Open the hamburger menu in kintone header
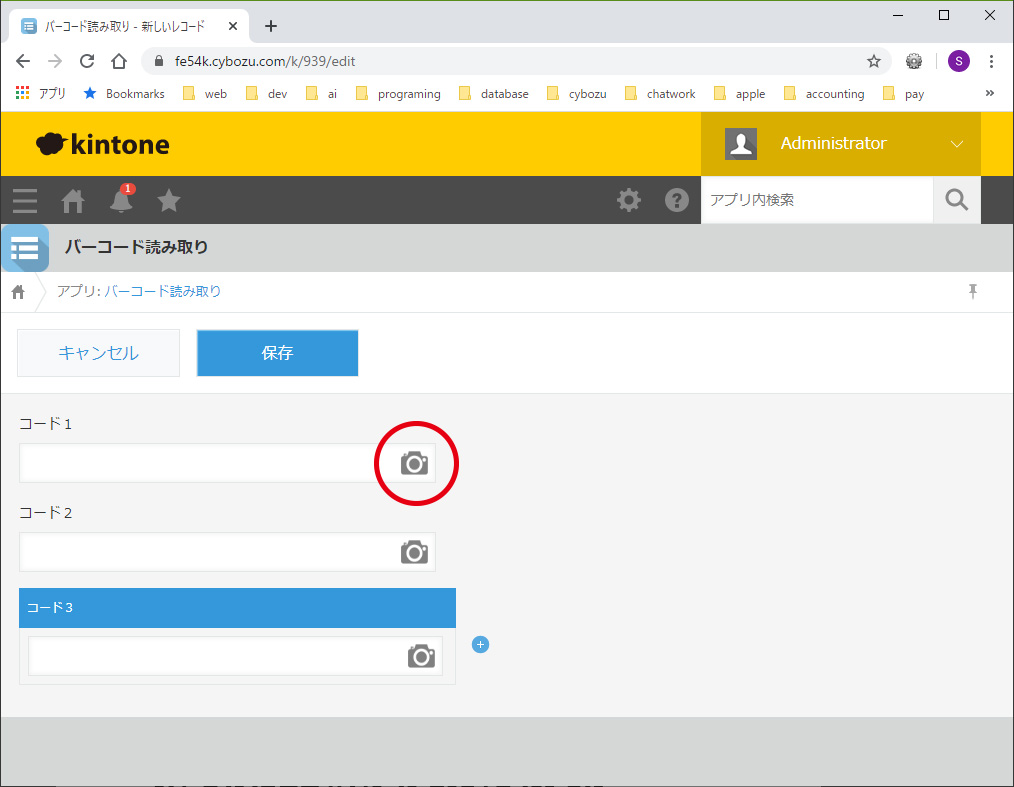 [25, 201]
